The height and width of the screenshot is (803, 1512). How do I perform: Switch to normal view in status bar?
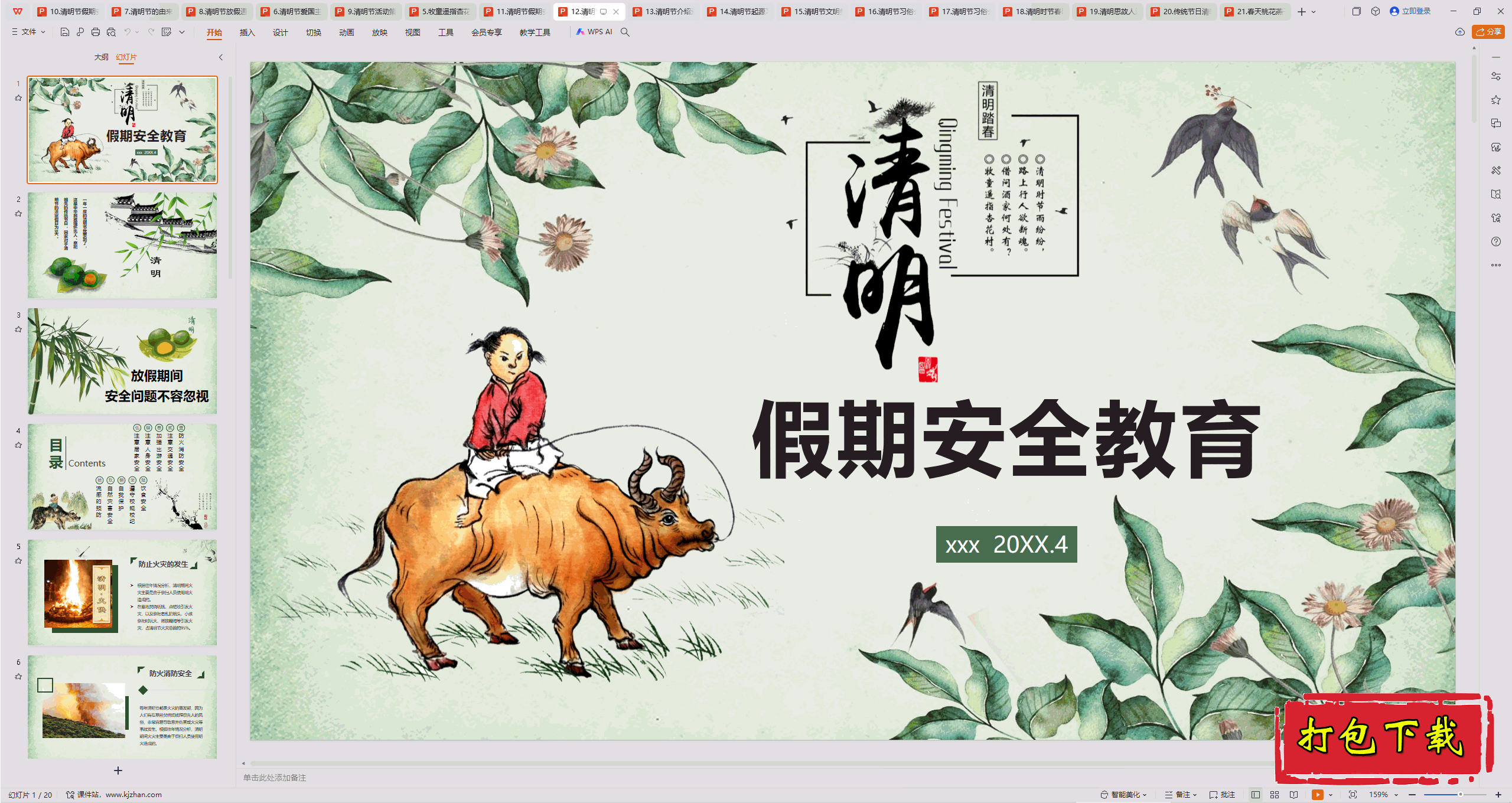click(x=1256, y=795)
